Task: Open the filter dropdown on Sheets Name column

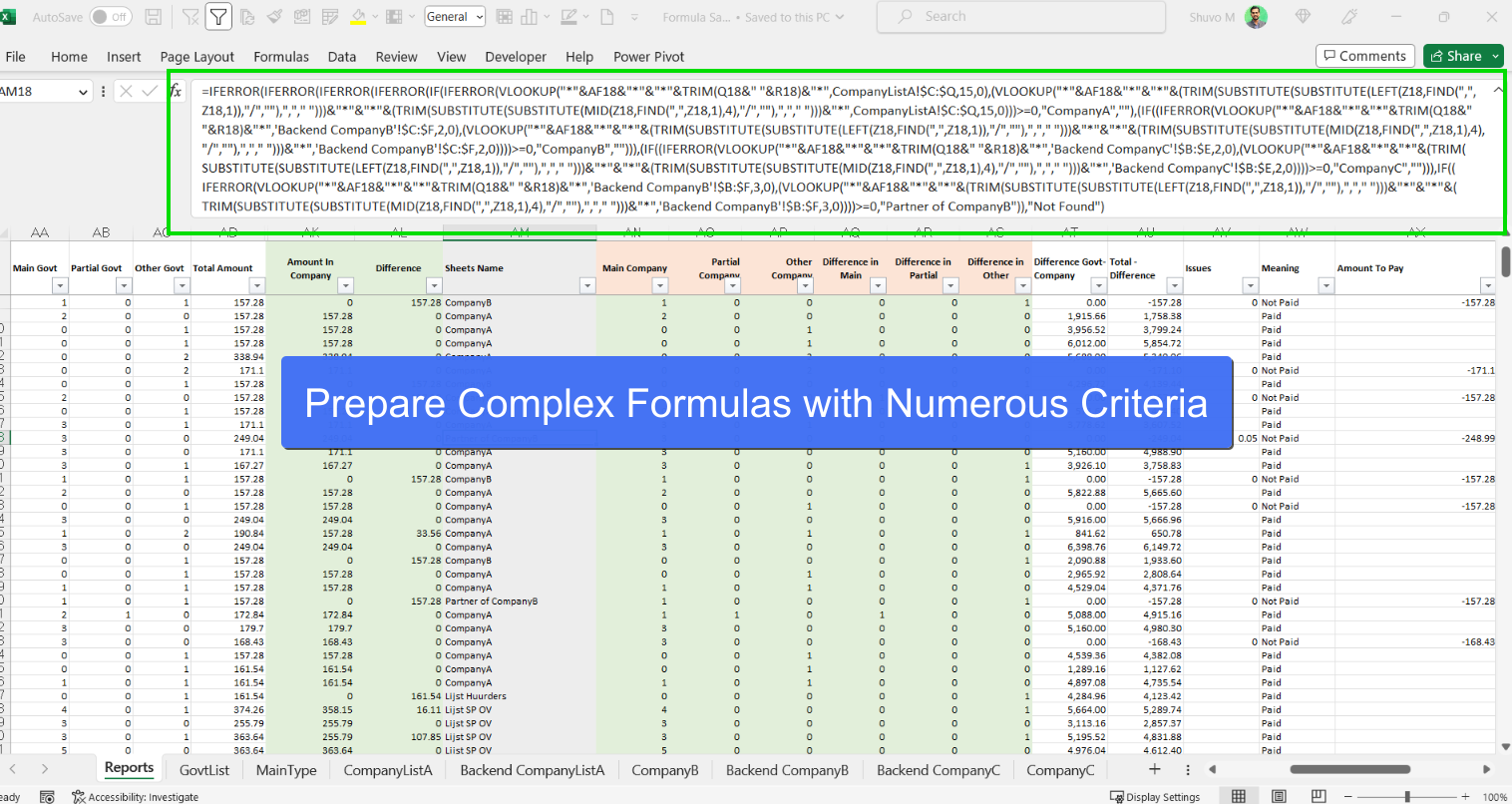Action: 586,286
